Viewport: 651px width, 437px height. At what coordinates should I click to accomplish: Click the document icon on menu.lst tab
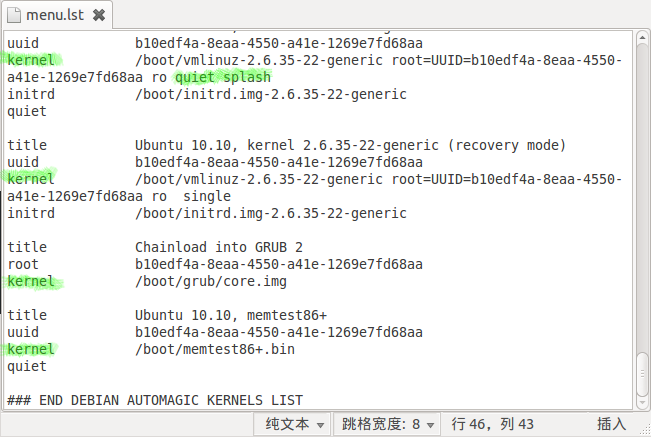pyautogui.click(x=14, y=15)
